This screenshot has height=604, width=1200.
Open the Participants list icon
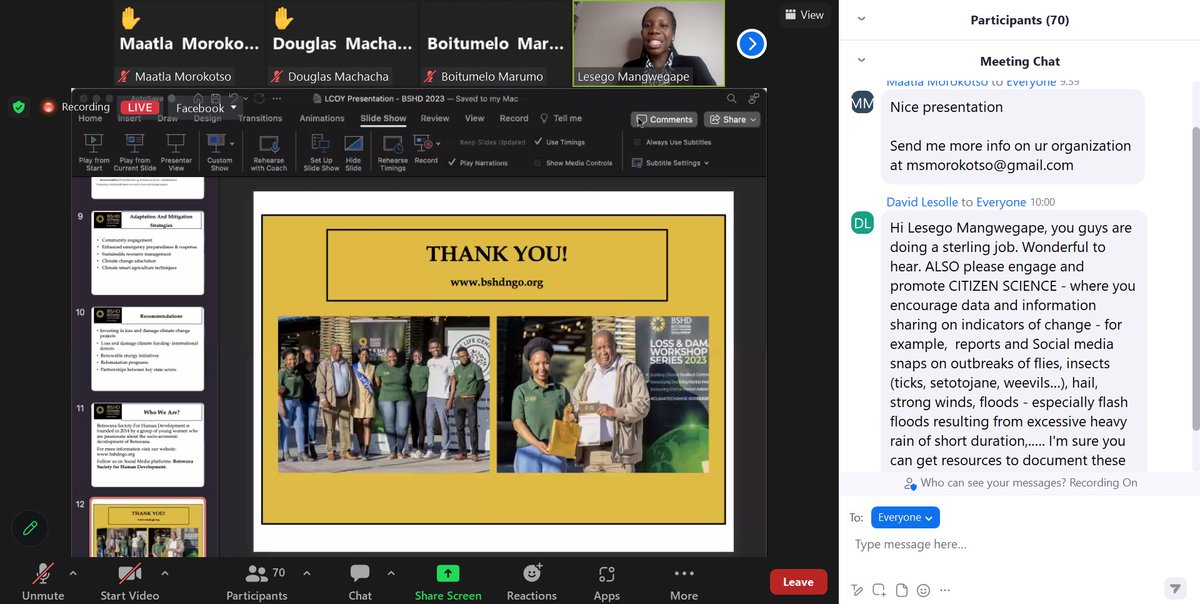click(257, 574)
